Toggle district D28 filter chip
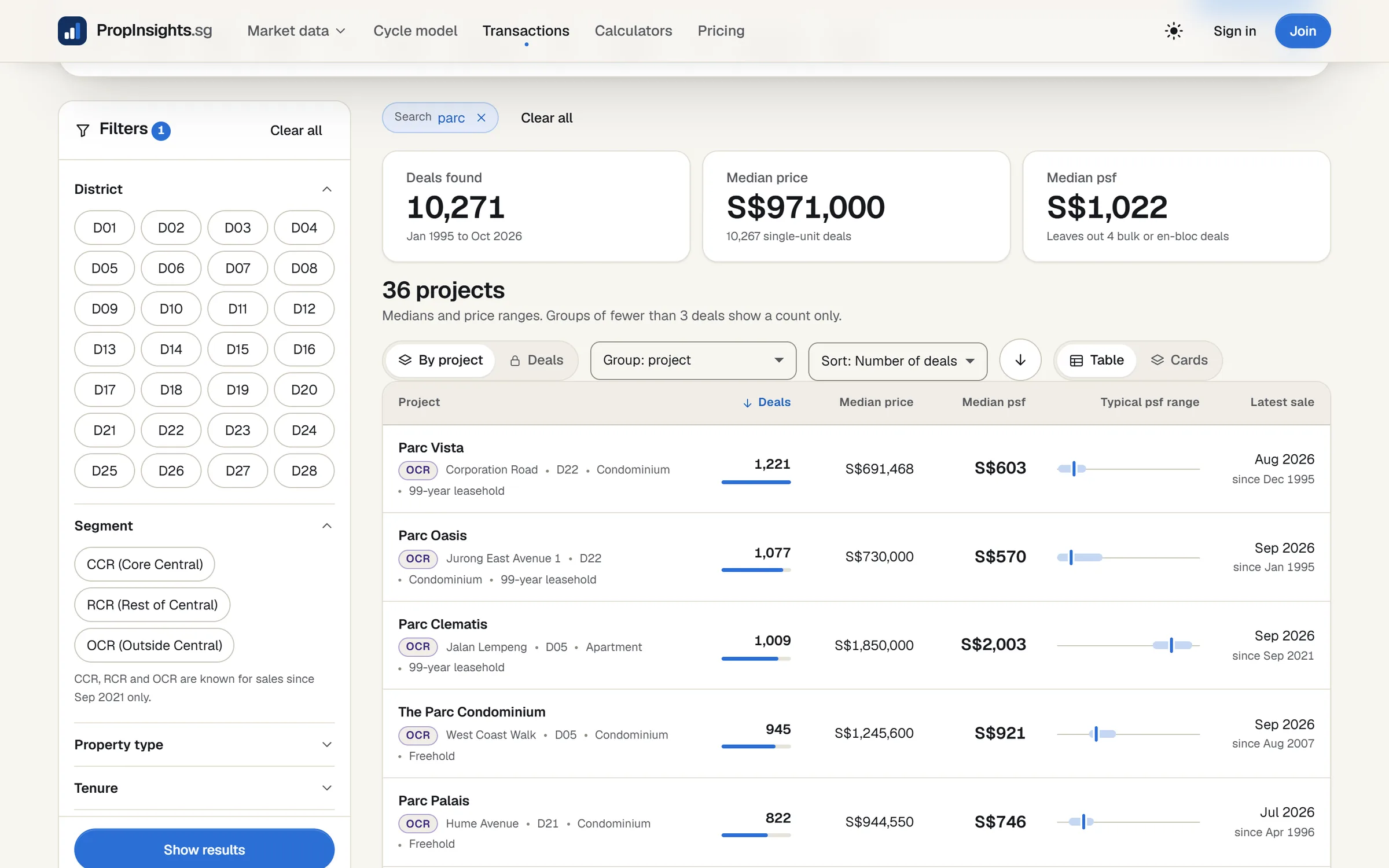Viewport: 1389px width, 868px height. pyautogui.click(x=304, y=470)
